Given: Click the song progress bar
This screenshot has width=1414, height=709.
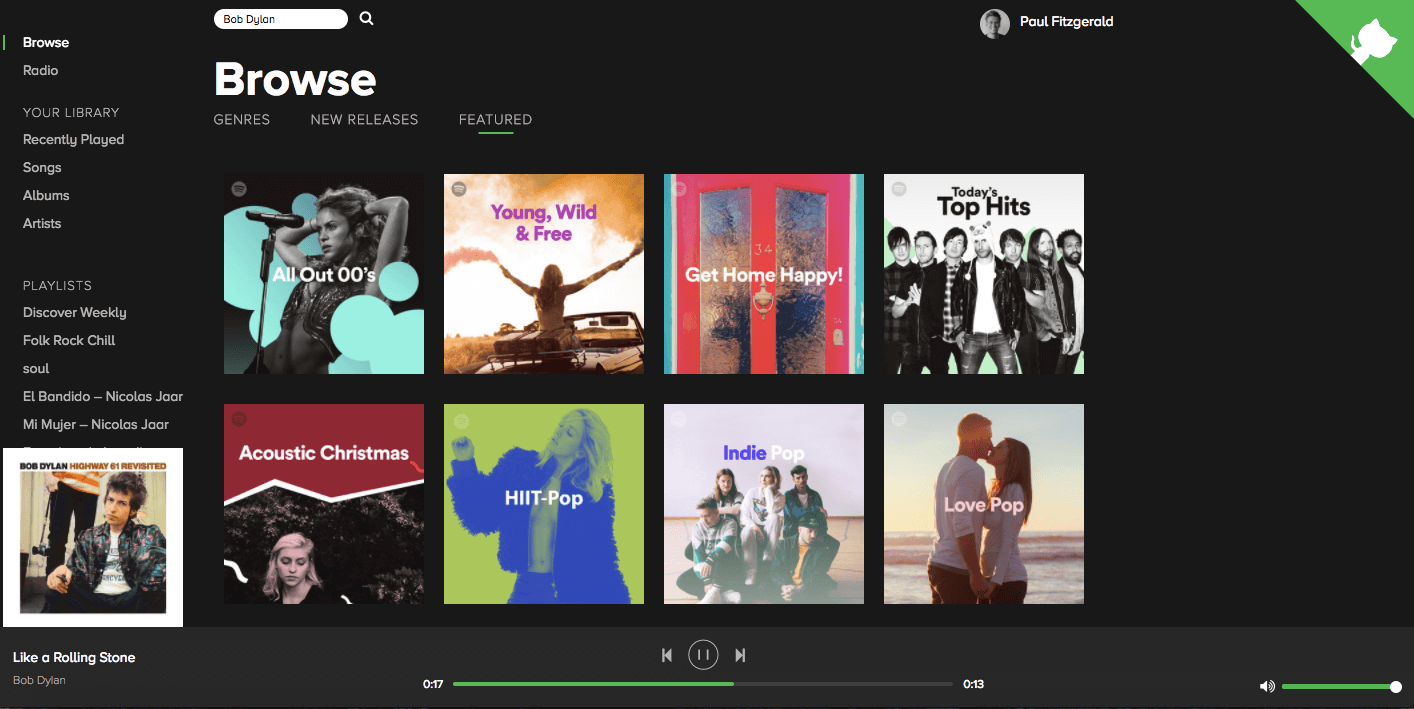Looking at the screenshot, I should [x=703, y=684].
